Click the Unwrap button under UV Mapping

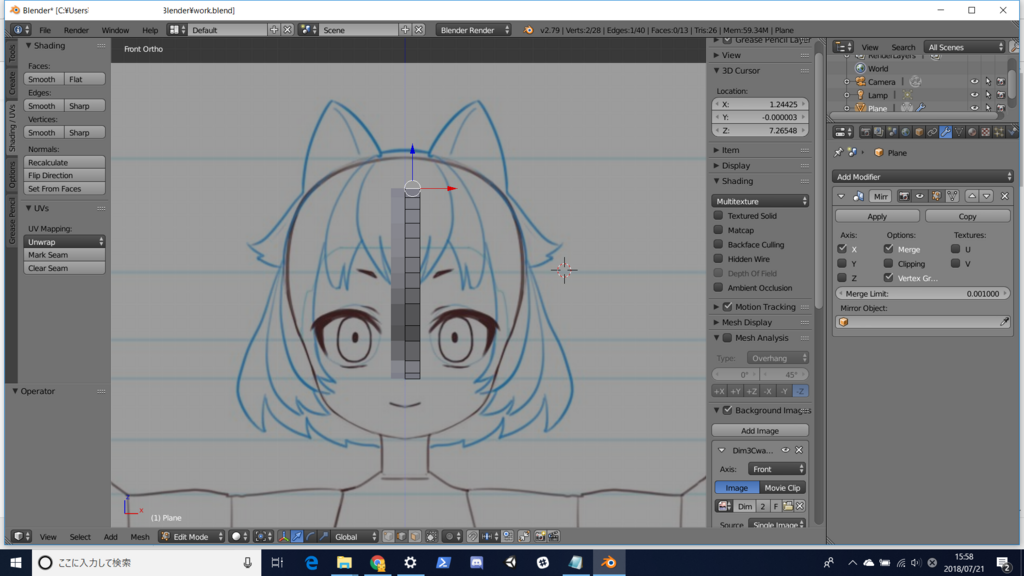[64, 240]
